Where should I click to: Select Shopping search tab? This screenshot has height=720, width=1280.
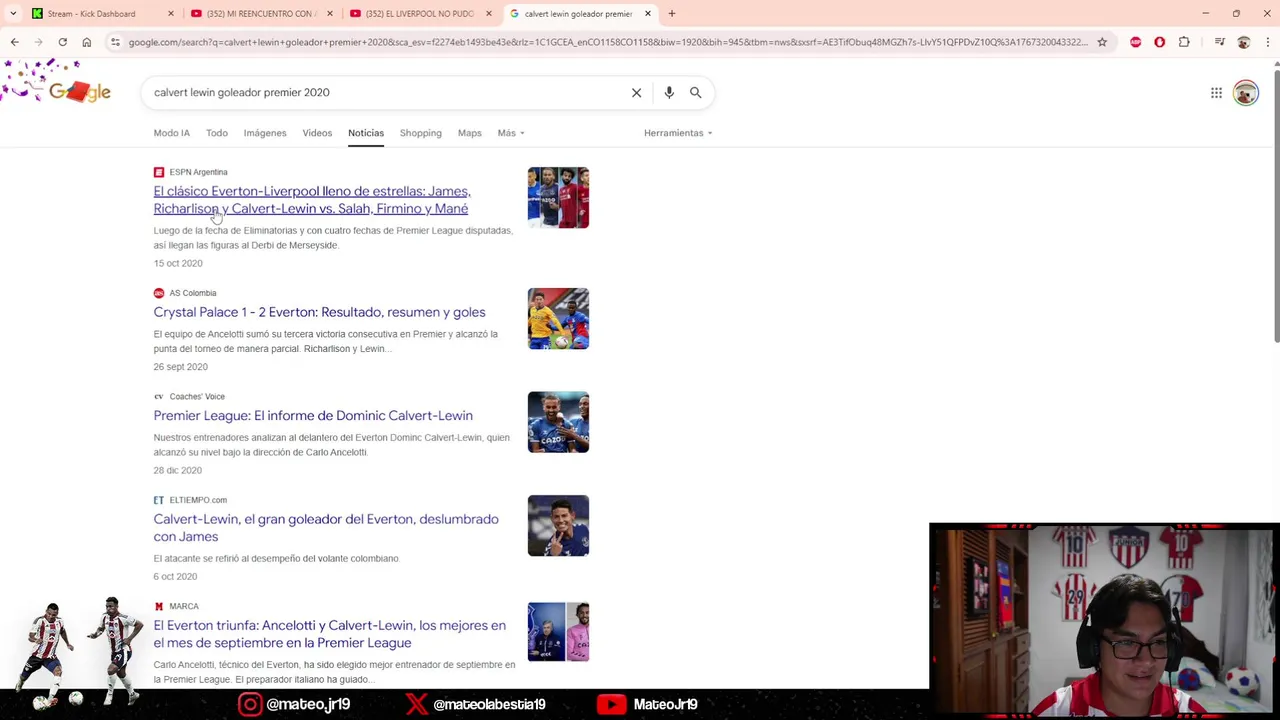coord(420,133)
